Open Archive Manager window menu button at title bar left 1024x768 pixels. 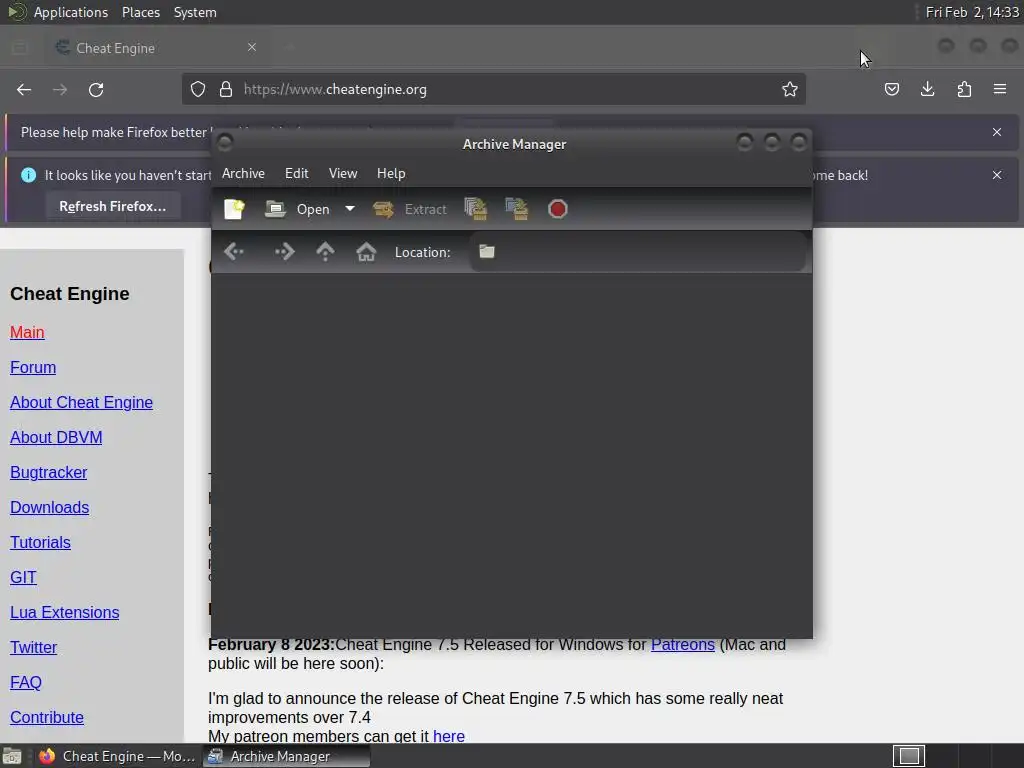[x=225, y=142]
